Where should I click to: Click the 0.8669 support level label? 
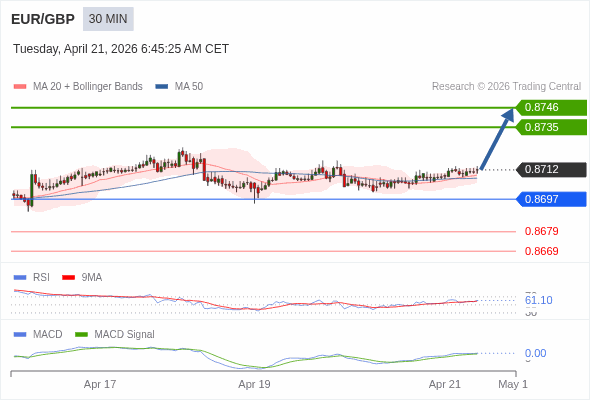pos(541,251)
